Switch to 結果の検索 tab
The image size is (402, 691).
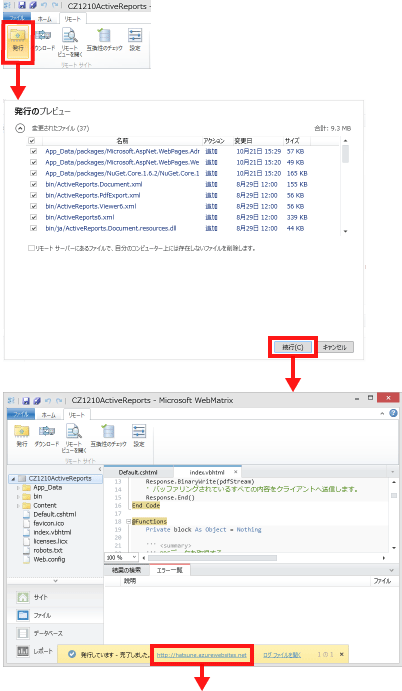tap(127, 570)
